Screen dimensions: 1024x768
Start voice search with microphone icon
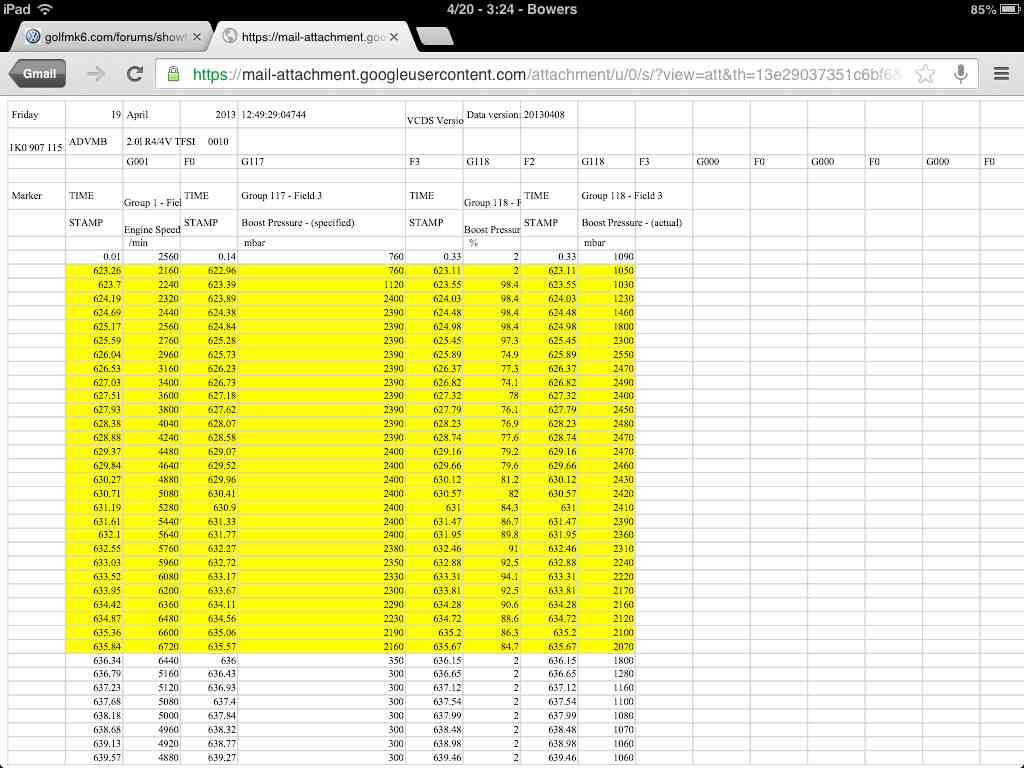[960, 73]
